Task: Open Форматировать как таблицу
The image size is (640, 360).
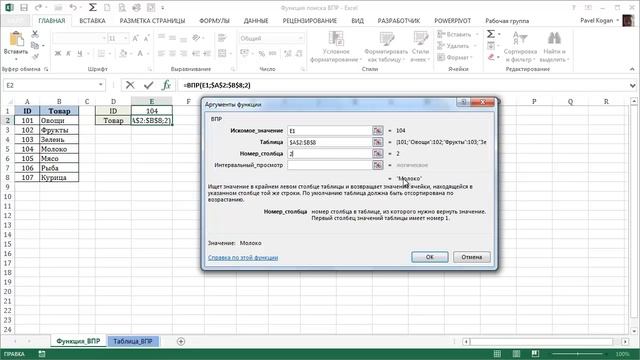Action: (386, 47)
